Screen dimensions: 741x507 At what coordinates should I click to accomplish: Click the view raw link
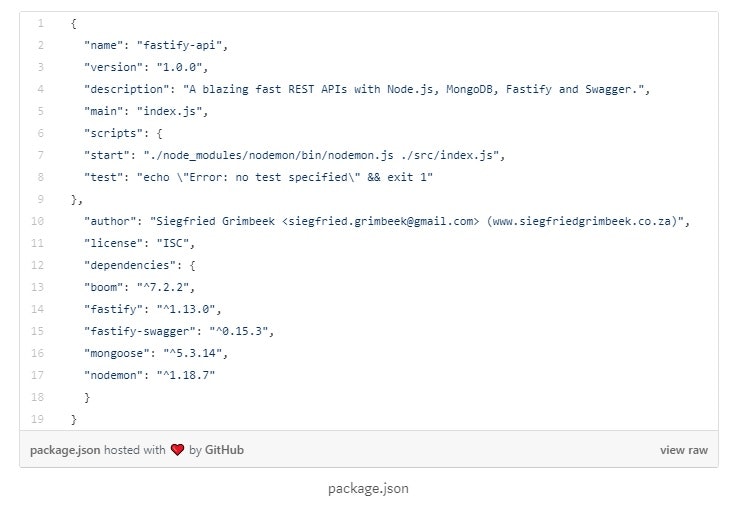click(683, 450)
